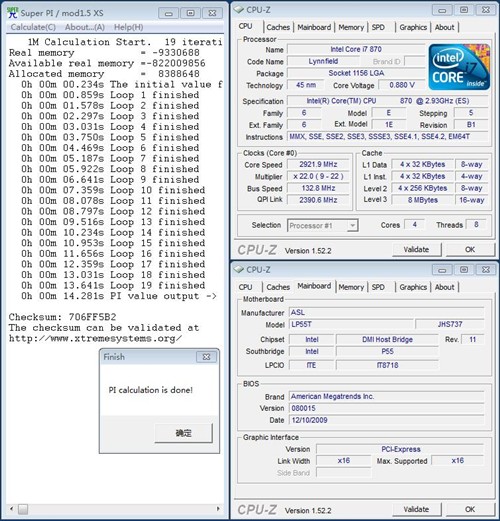Maximize the Super PI window

pyautogui.click(x=190, y=13)
